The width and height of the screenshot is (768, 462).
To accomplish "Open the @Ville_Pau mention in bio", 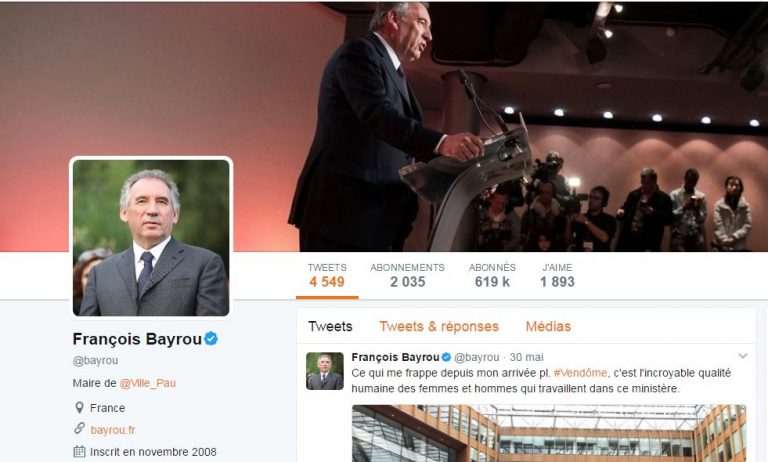I will 147,383.
